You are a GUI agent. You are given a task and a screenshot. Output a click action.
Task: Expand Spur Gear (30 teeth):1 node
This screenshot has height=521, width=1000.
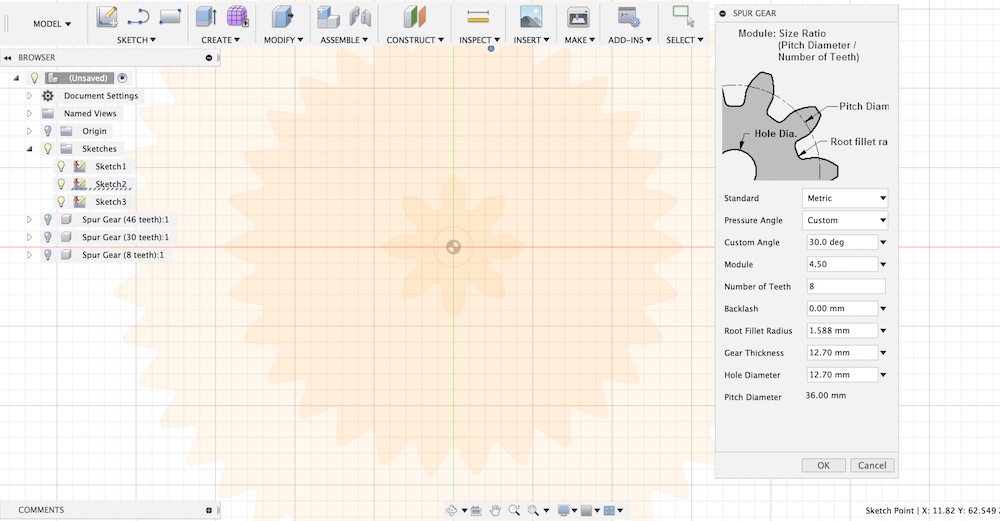tap(29, 237)
